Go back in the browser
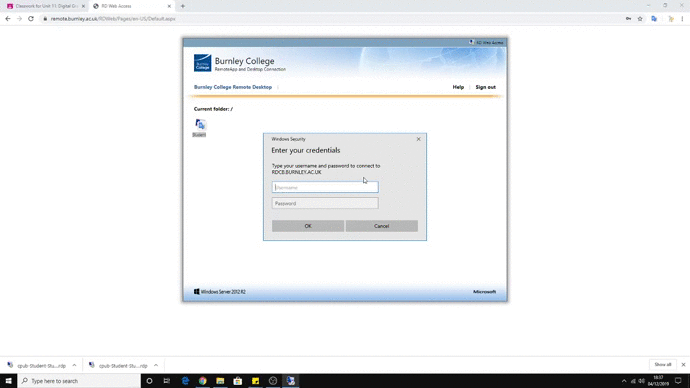The width and height of the screenshot is (690, 388). (7, 19)
